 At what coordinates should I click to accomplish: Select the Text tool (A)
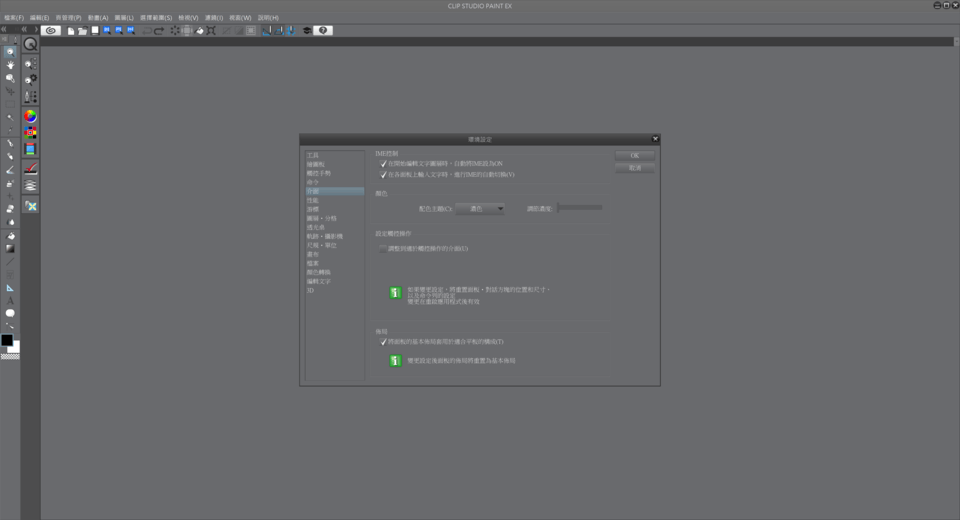point(10,301)
